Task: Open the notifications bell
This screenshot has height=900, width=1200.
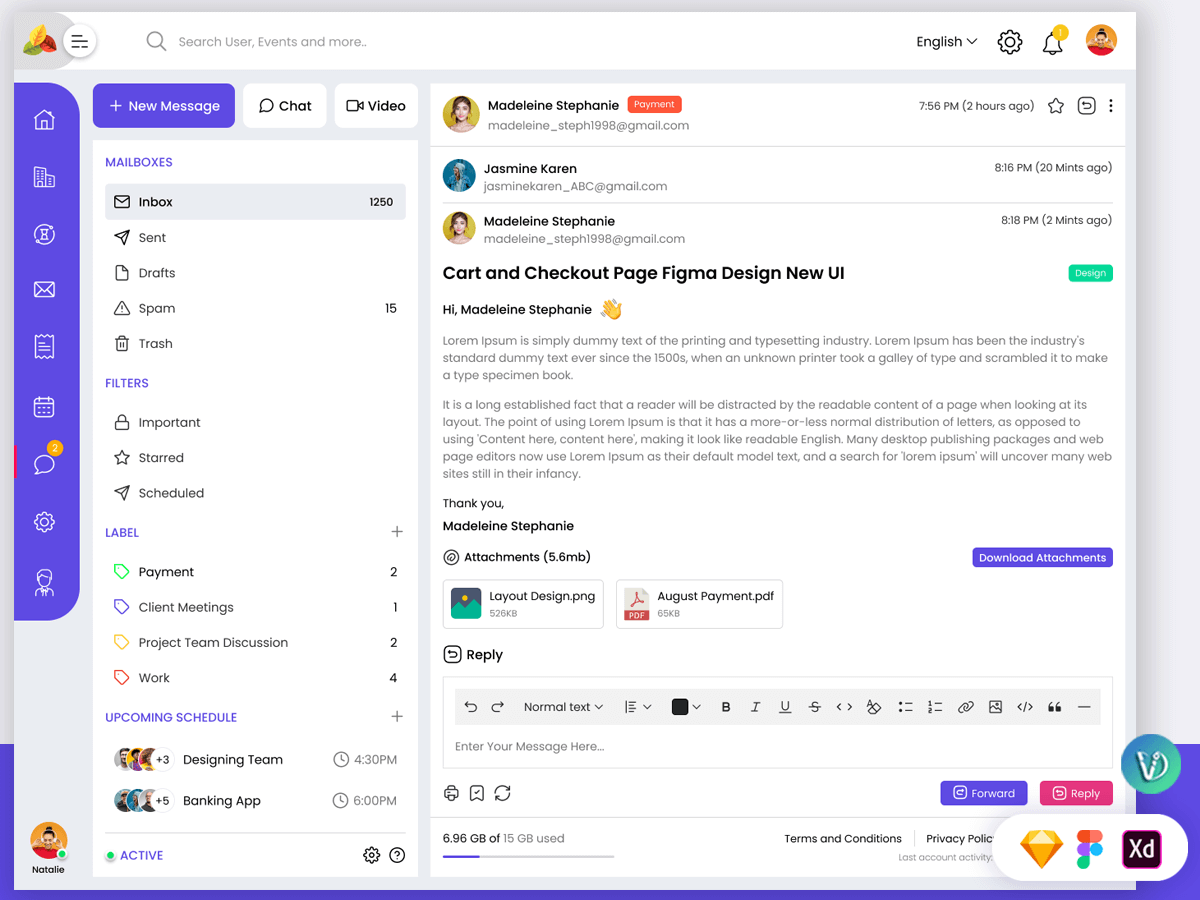Action: point(1052,43)
